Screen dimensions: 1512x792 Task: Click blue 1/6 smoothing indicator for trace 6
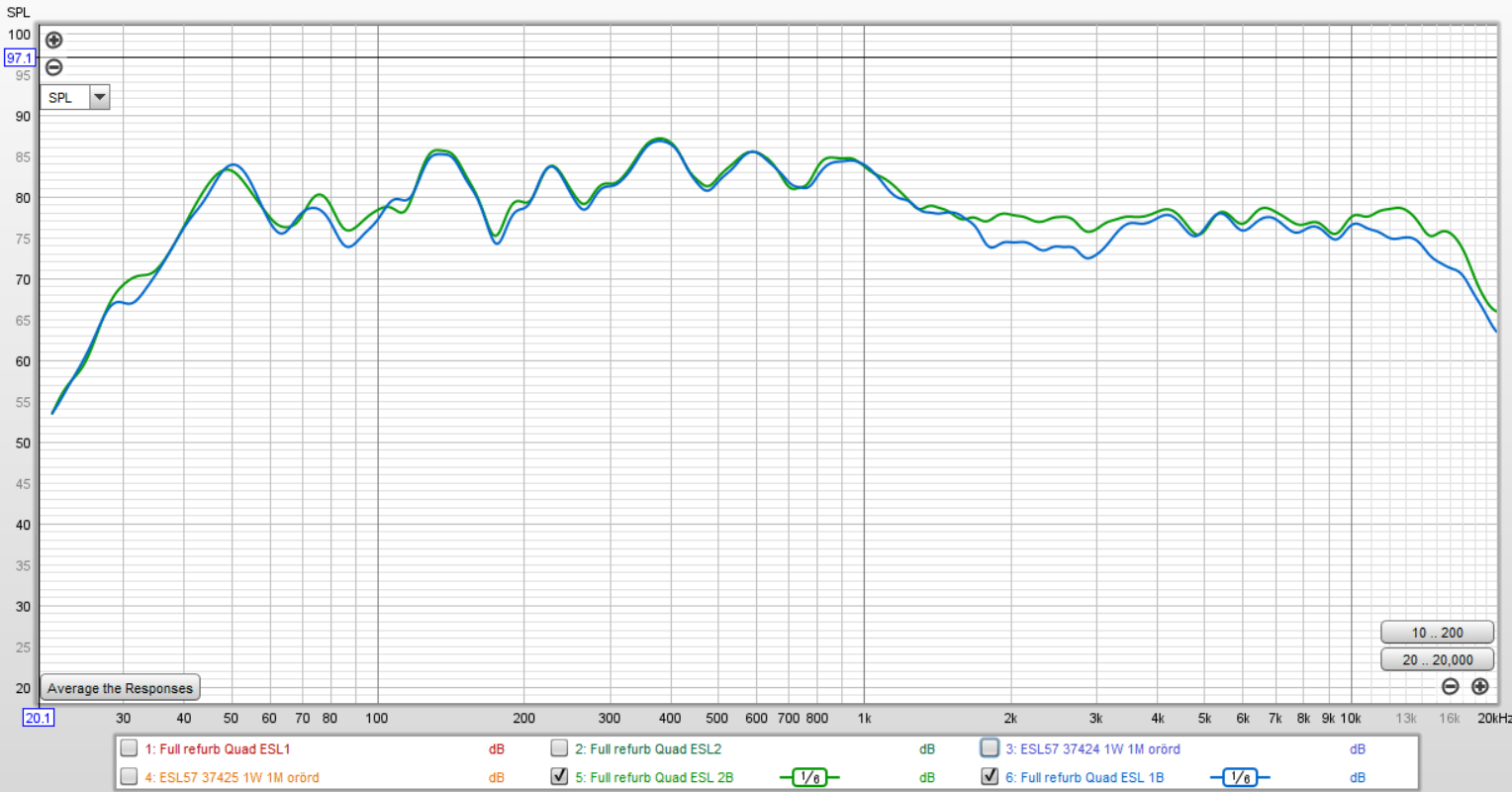click(1240, 777)
